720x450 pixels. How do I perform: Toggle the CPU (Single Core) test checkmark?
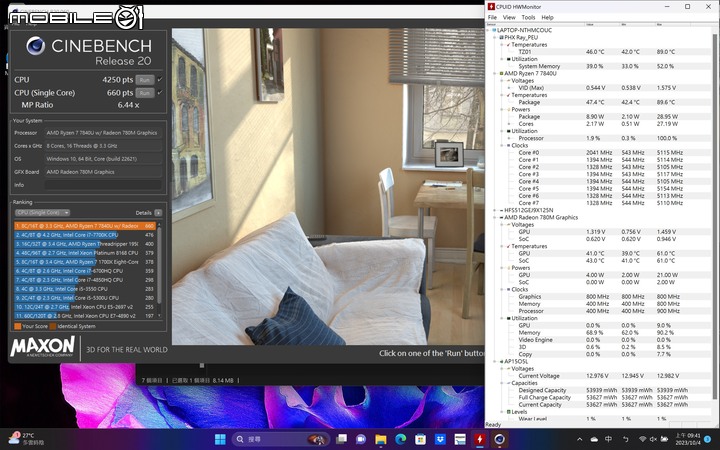[160, 92]
